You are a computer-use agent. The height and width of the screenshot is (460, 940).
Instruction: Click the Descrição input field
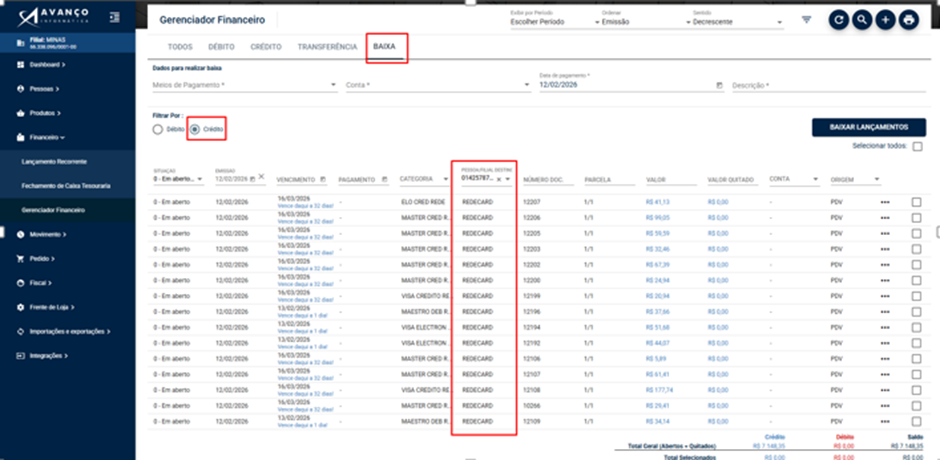pyautogui.click(x=828, y=86)
